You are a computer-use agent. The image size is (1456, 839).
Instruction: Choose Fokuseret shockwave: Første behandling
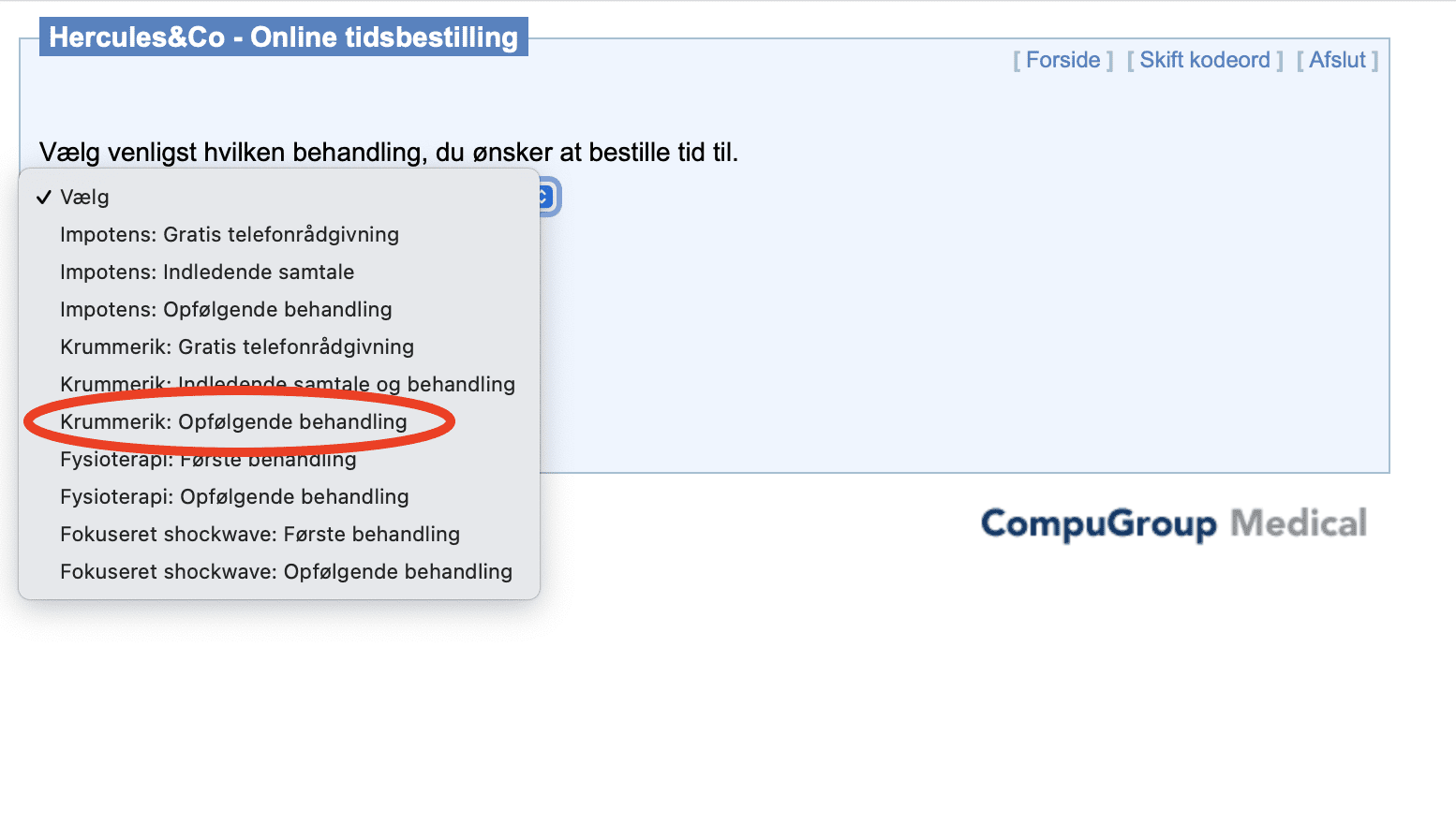[279, 534]
